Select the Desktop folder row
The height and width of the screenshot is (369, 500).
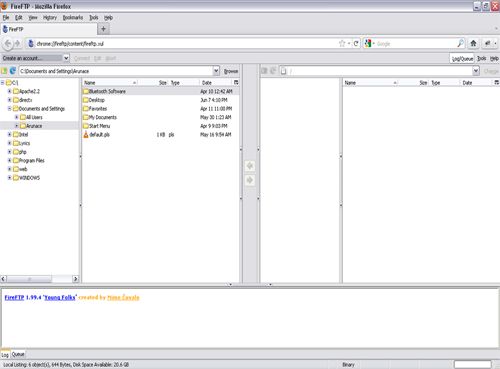161,100
